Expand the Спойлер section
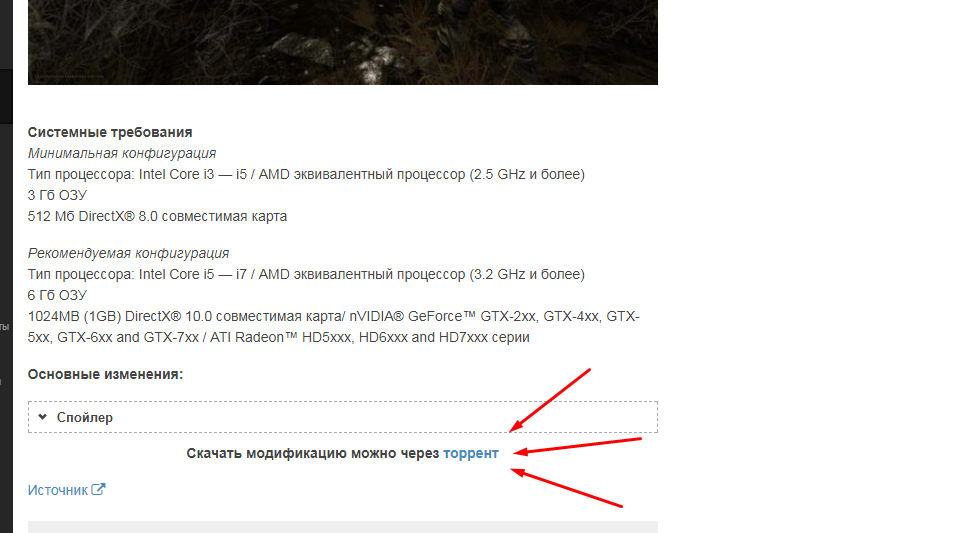Viewport: 976px width, 533px height. tap(342, 417)
